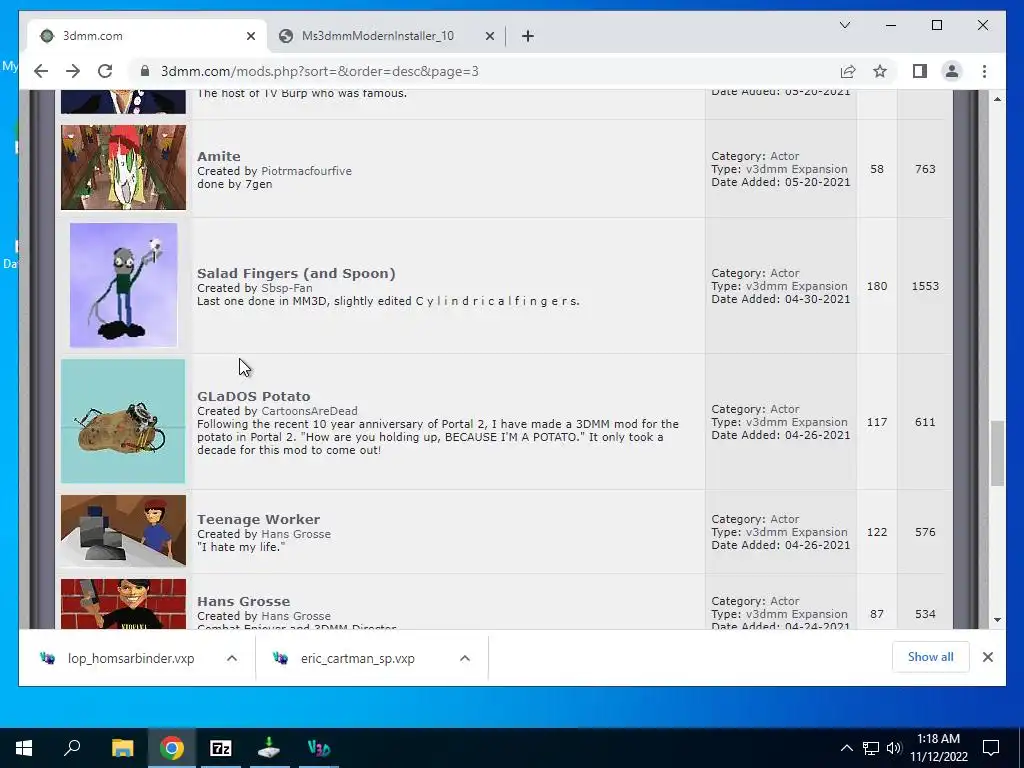Screen dimensions: 1024x768
Task: Switch to the 3dmm.com tab
Action: (147, 36)
